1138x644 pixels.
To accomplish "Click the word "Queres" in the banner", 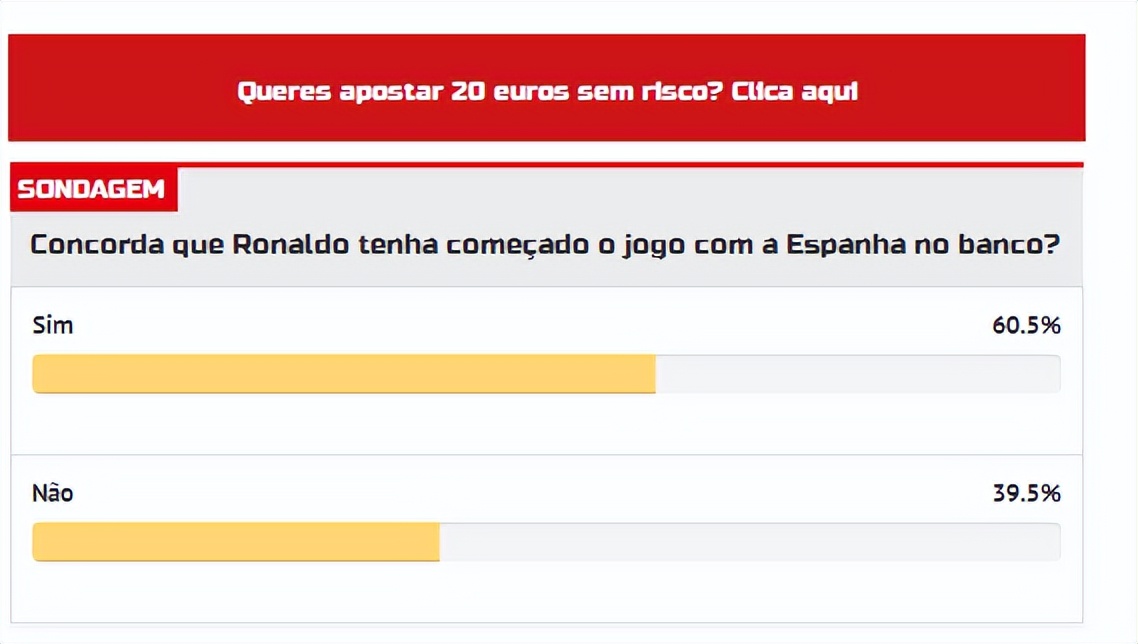I will (283, 92).
